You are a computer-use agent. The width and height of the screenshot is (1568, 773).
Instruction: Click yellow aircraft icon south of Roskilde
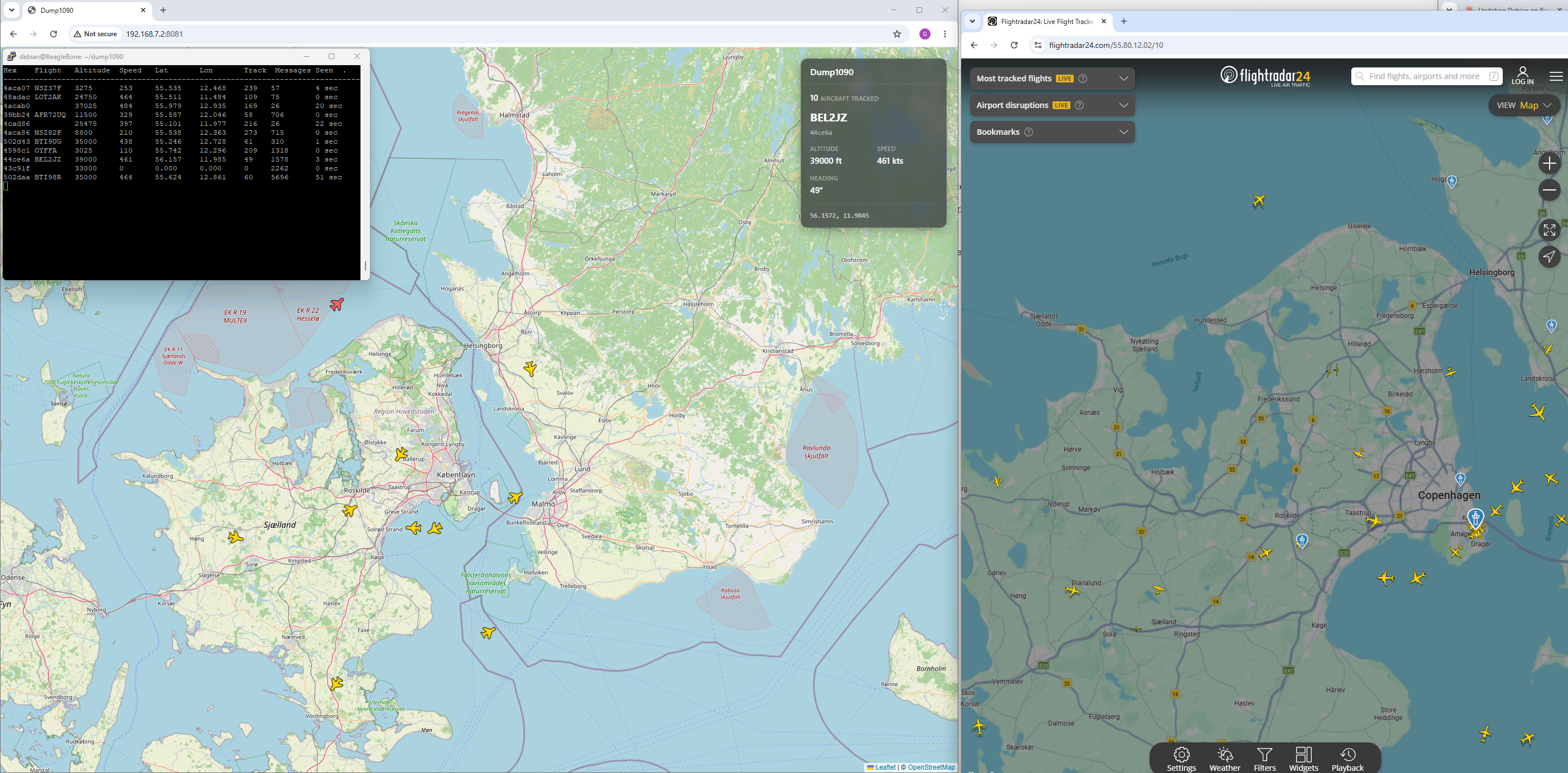(349, 510)
